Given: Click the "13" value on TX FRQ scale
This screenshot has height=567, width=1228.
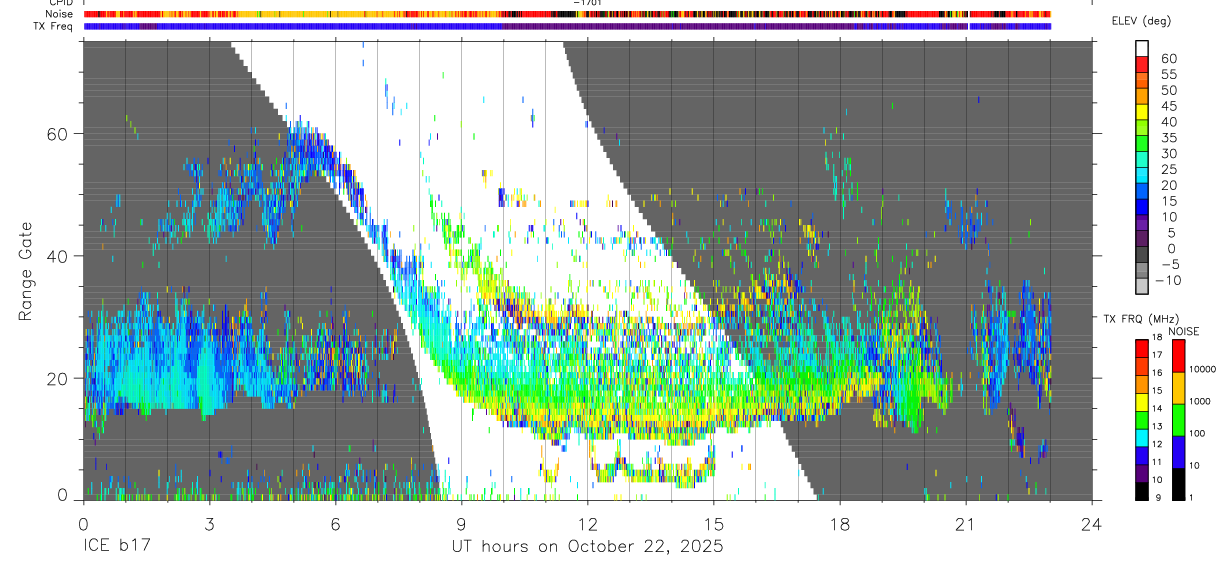Looking at the screenshot, I should pos(1159,426).
